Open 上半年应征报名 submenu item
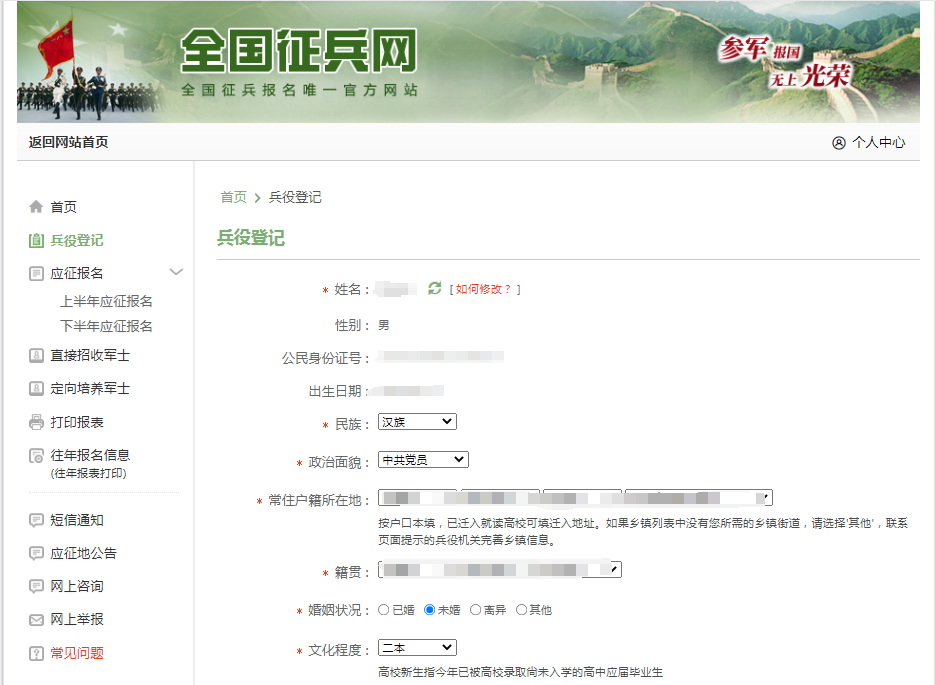Screen dimensions: 936x685 pos(106,301)
